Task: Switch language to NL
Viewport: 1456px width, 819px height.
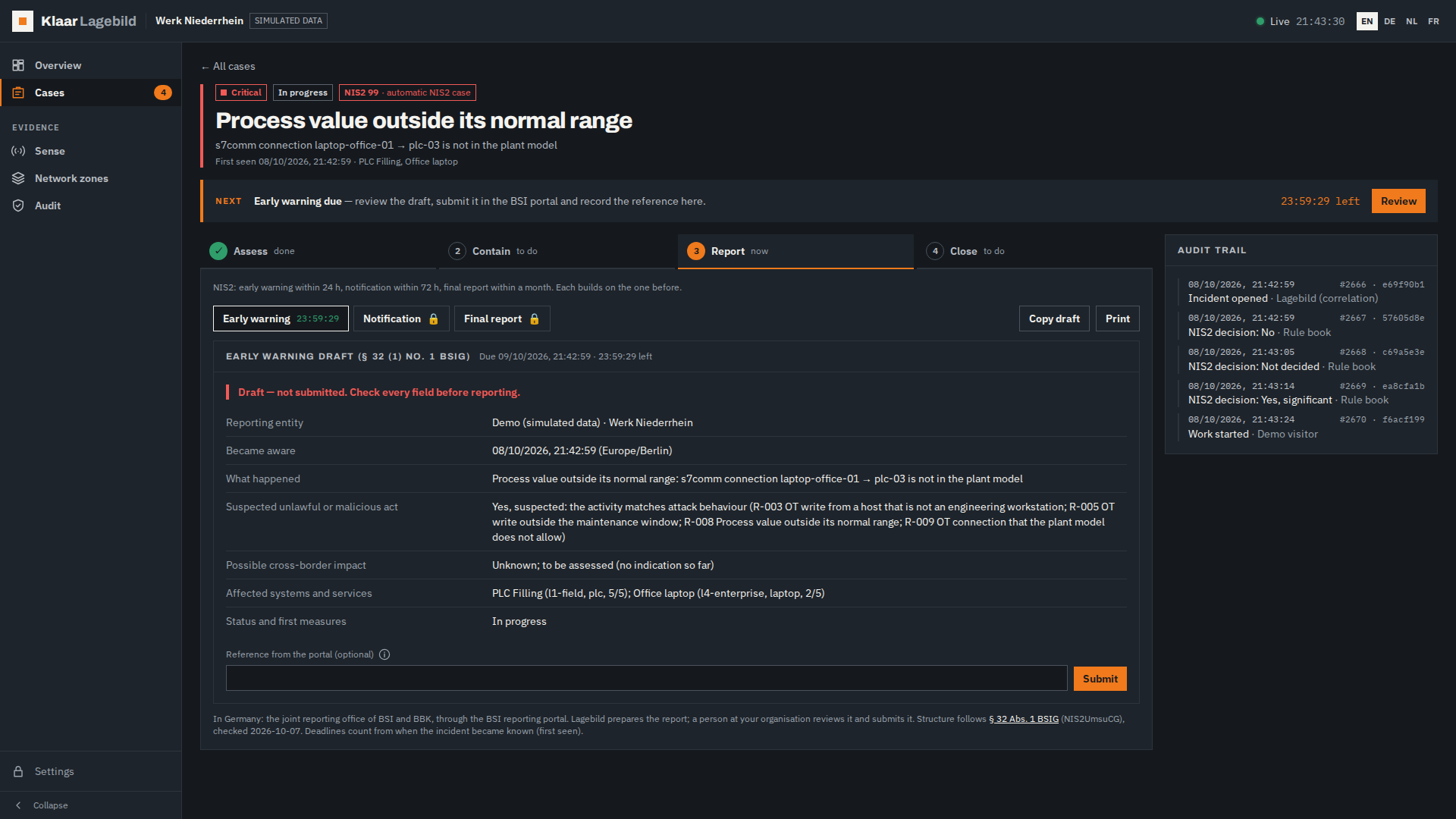Action: (1411, 21)
